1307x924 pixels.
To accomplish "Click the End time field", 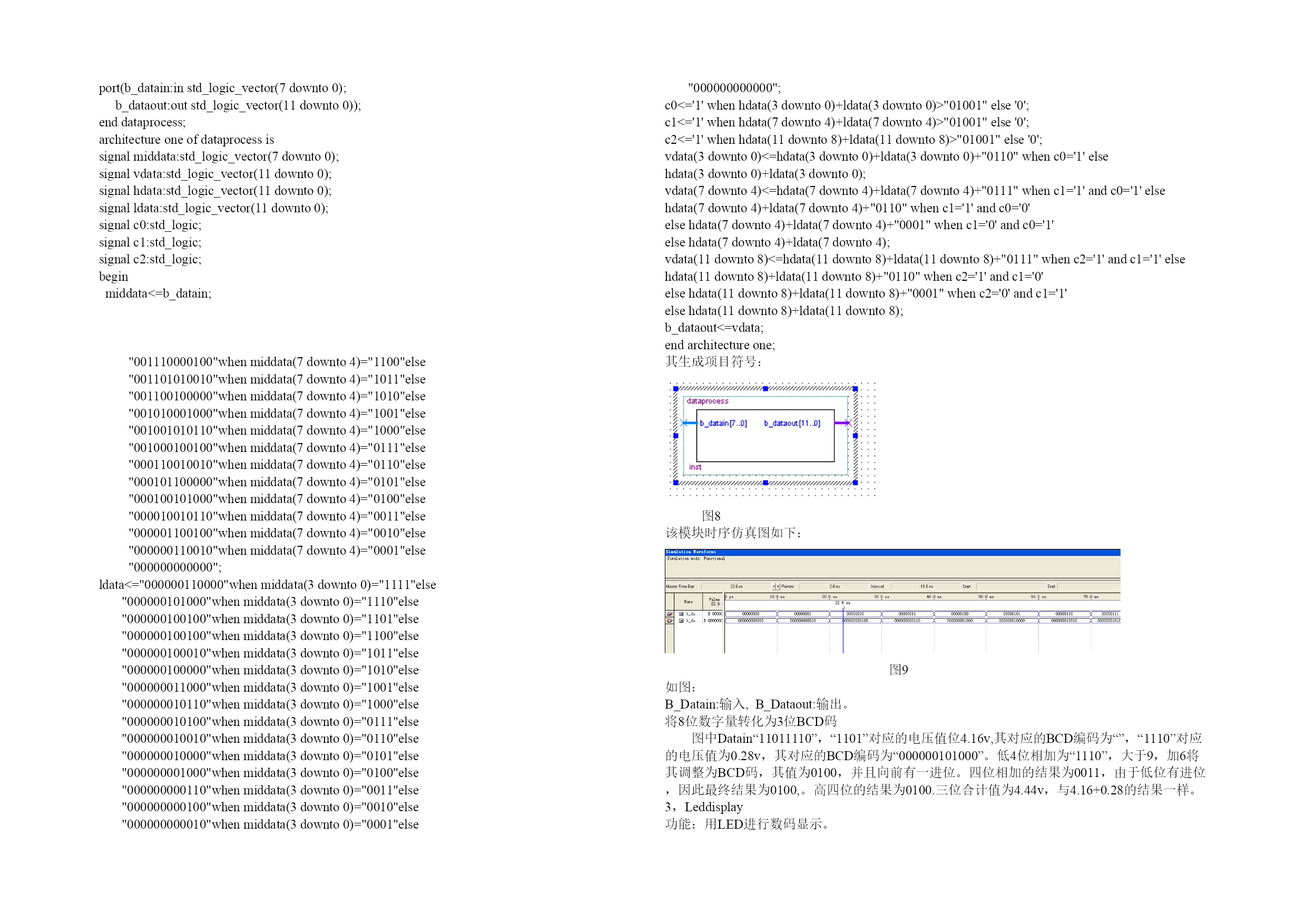I will pos(1089,586).
